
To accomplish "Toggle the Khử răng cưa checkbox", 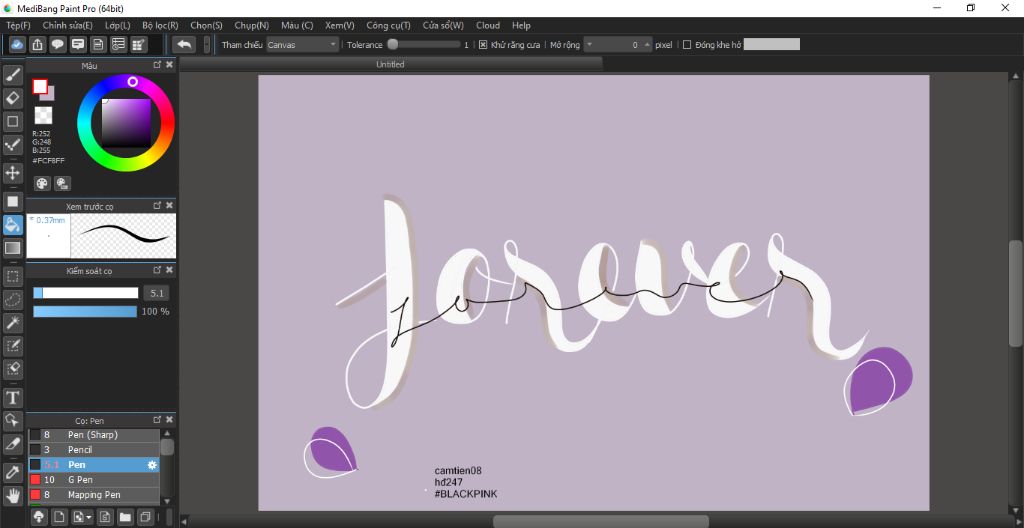I will point(483,45).
